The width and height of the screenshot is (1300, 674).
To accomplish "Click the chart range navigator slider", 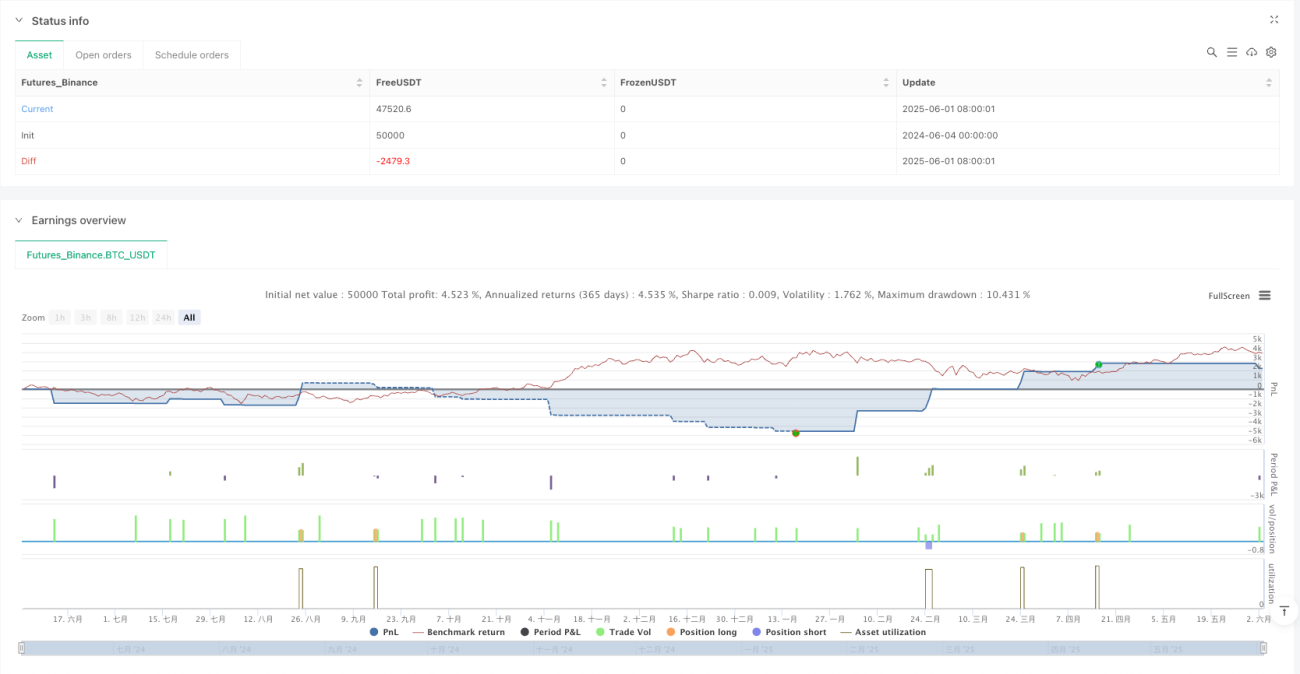I will point(644,649).
